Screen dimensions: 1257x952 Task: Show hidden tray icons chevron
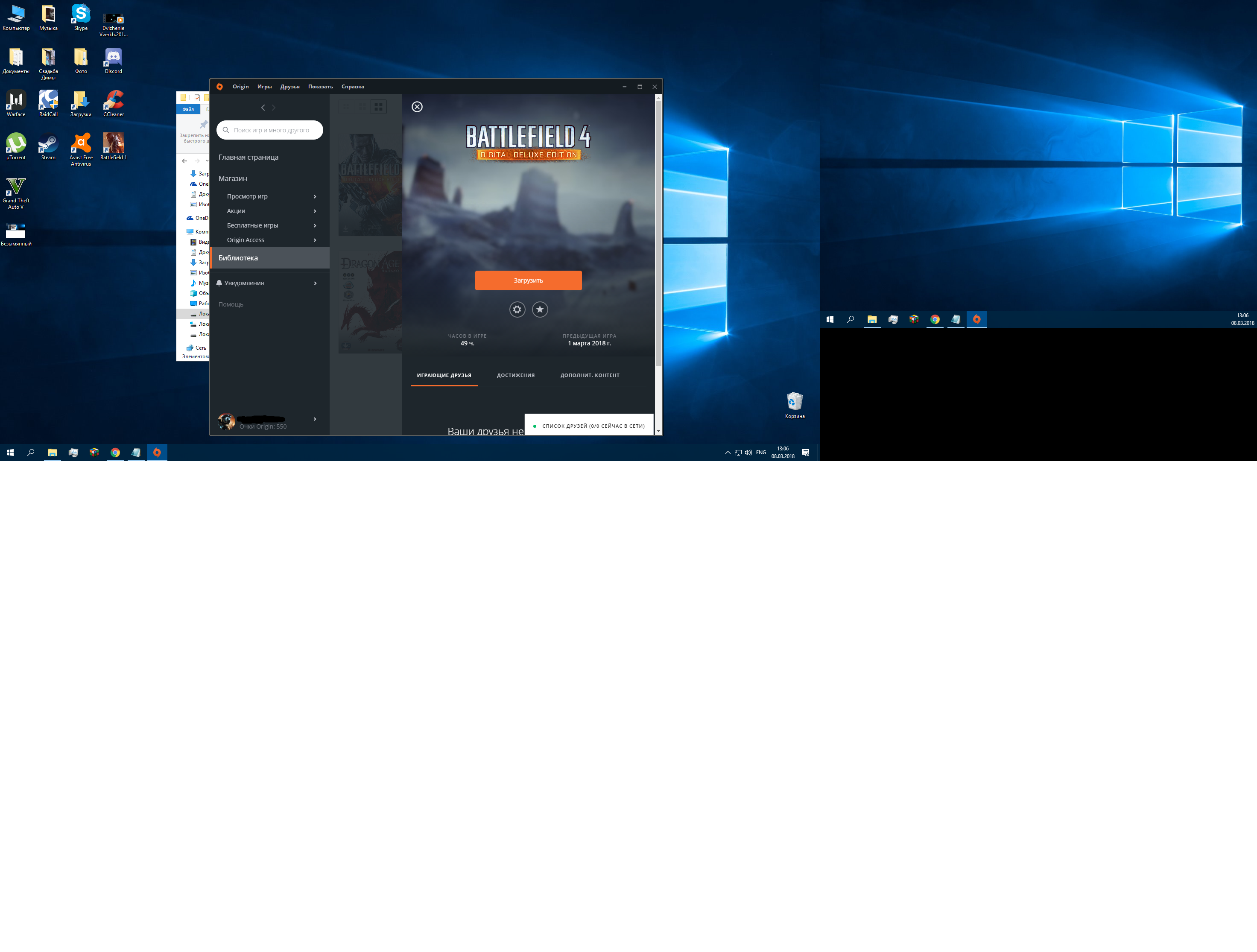point(728,453)
